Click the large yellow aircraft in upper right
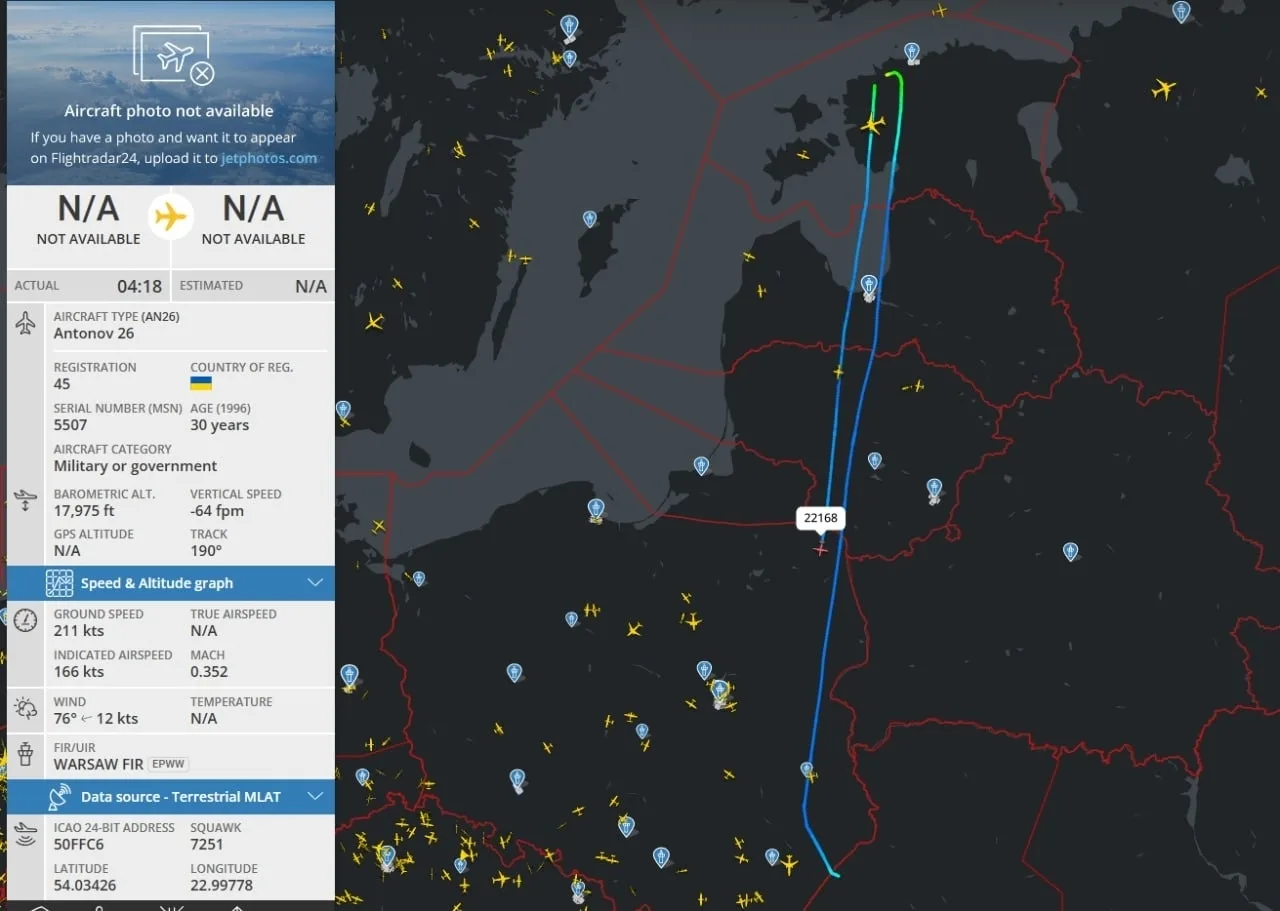The image size is (1280, 911). point(1164,88)
